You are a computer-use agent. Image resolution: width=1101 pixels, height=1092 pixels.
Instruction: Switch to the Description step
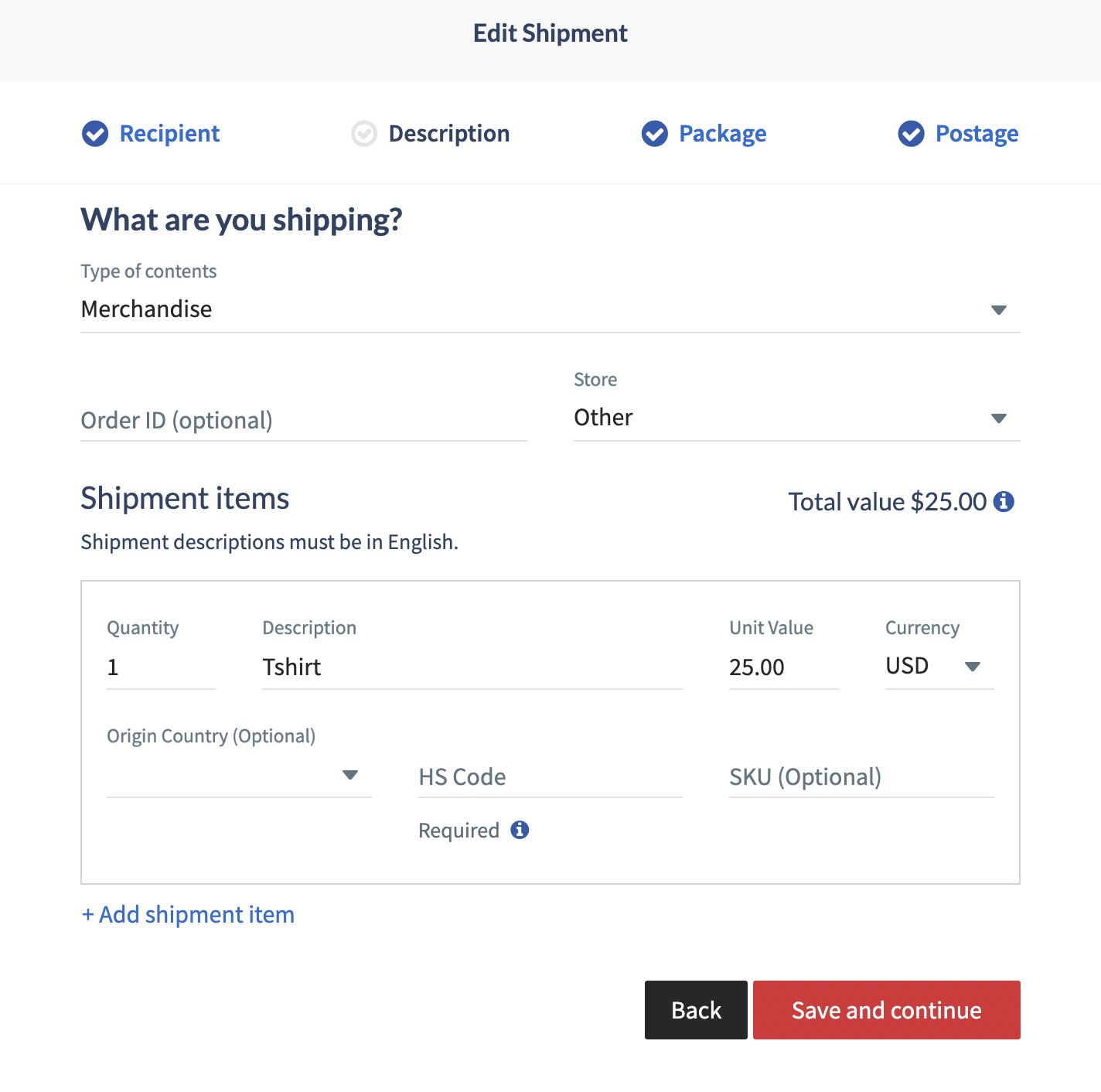click(x=448, y=134)
